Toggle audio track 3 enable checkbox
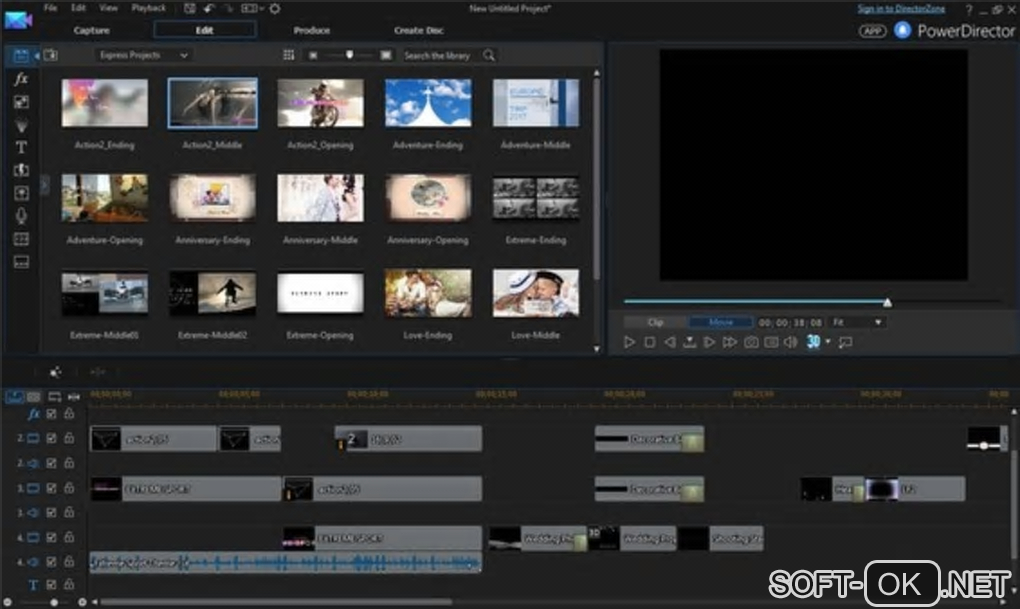Screen dimensions: 1020x609 point(51,513)
